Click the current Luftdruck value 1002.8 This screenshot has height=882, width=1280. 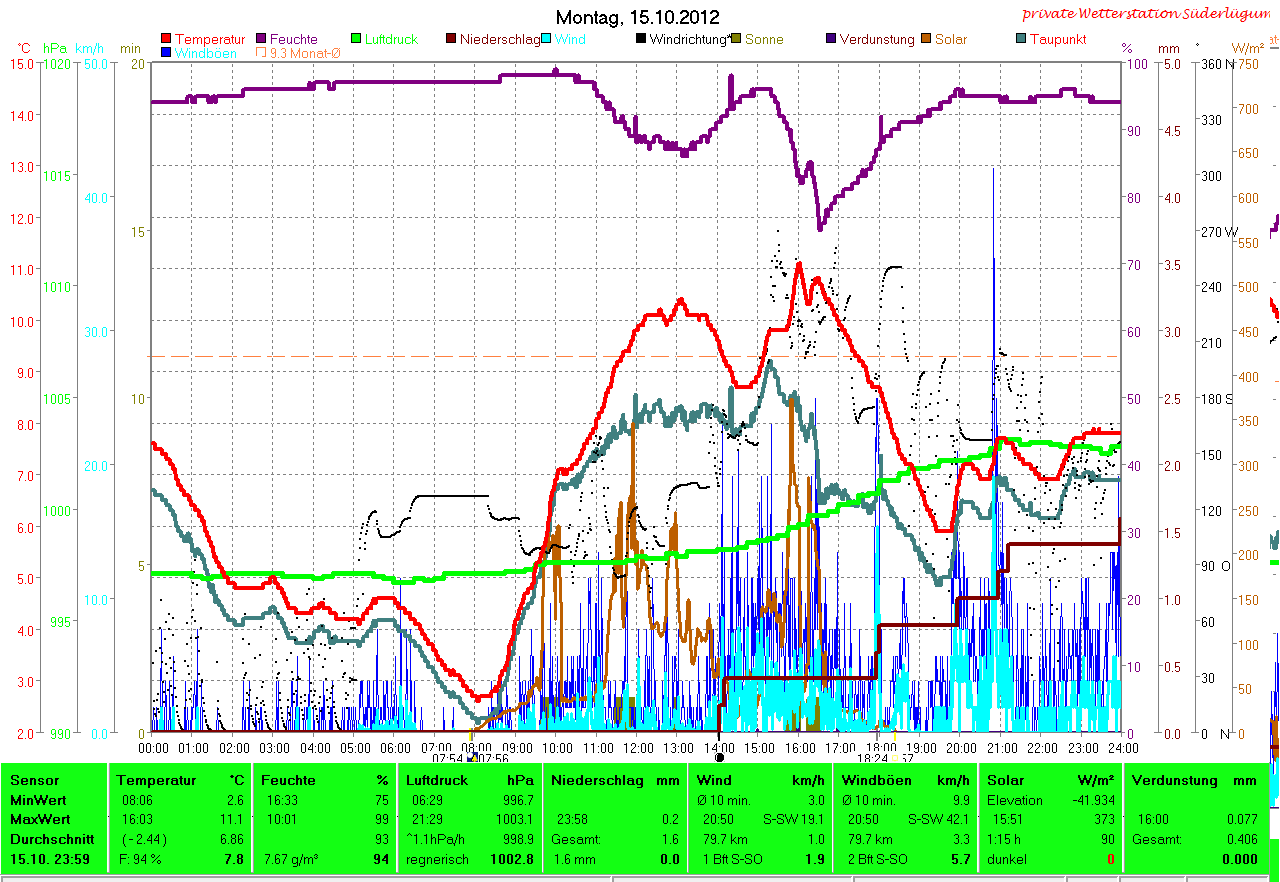point(514,859)
